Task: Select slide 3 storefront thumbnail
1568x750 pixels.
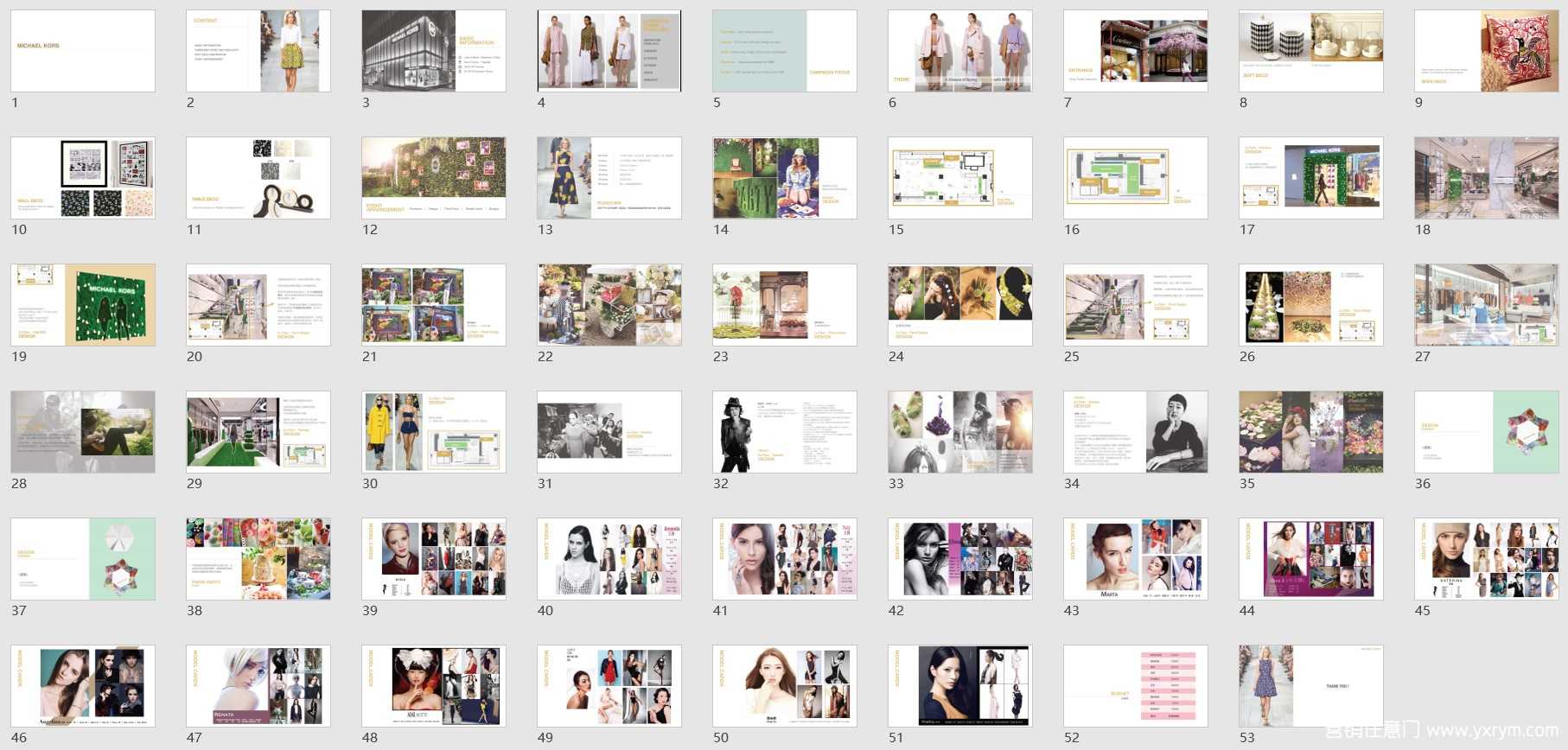Action: click(434, 51)
